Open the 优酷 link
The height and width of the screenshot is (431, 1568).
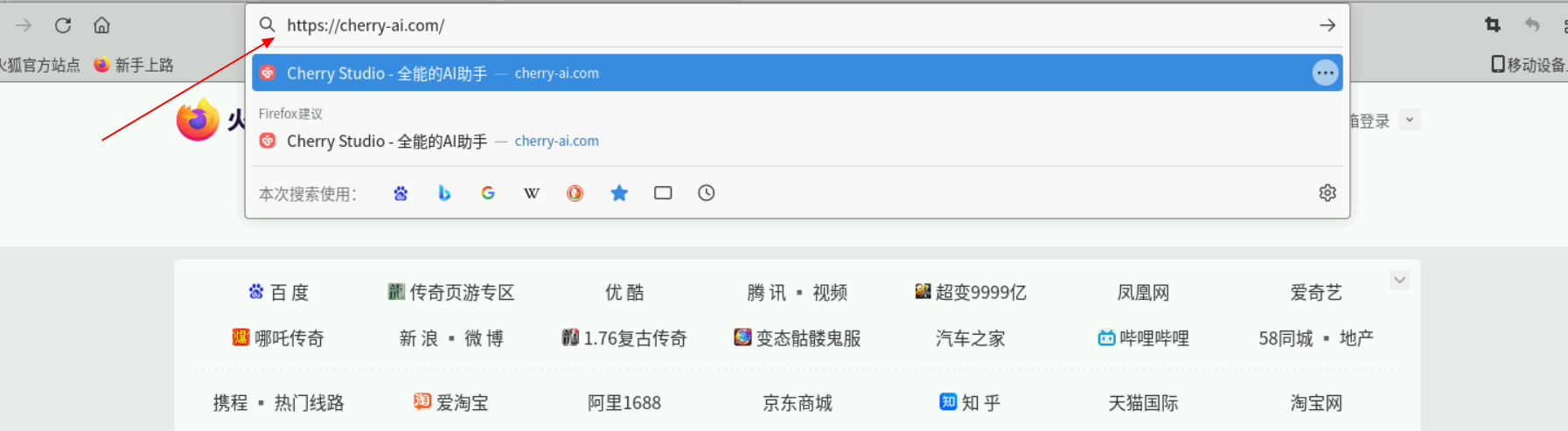point(624,293)
